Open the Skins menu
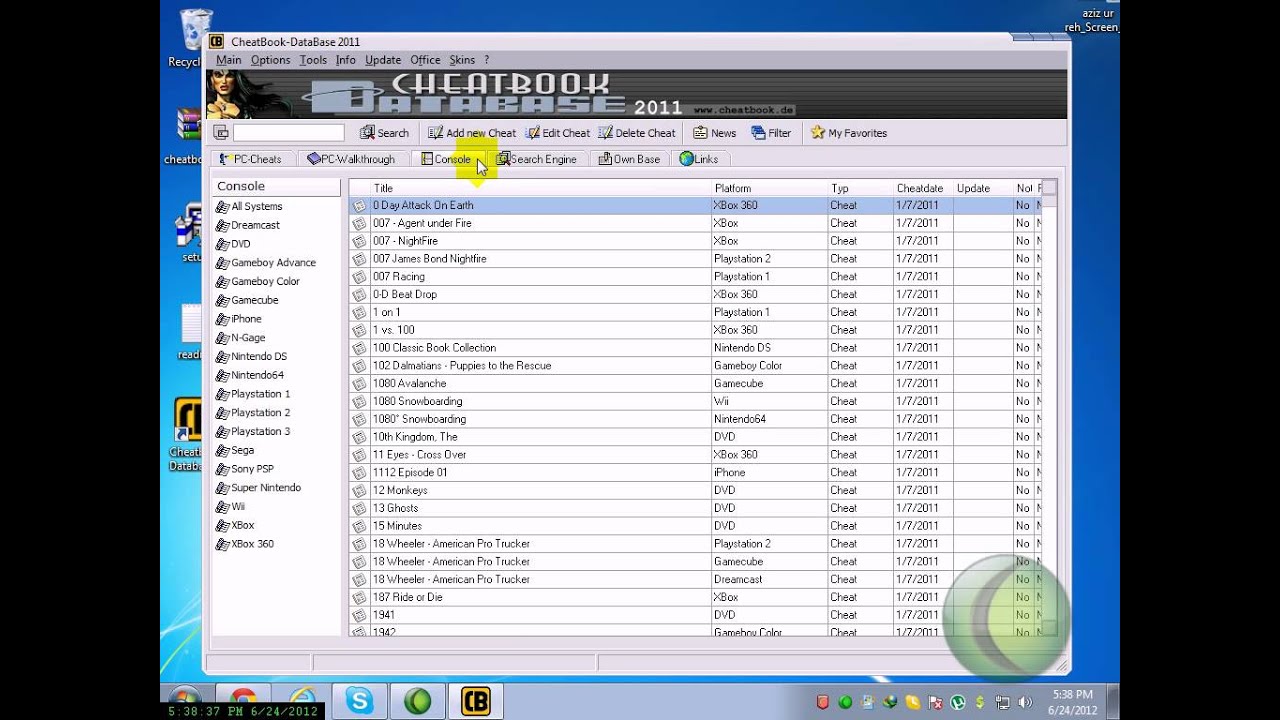This screenshot has height=720, width=1280. pos(462,60)
